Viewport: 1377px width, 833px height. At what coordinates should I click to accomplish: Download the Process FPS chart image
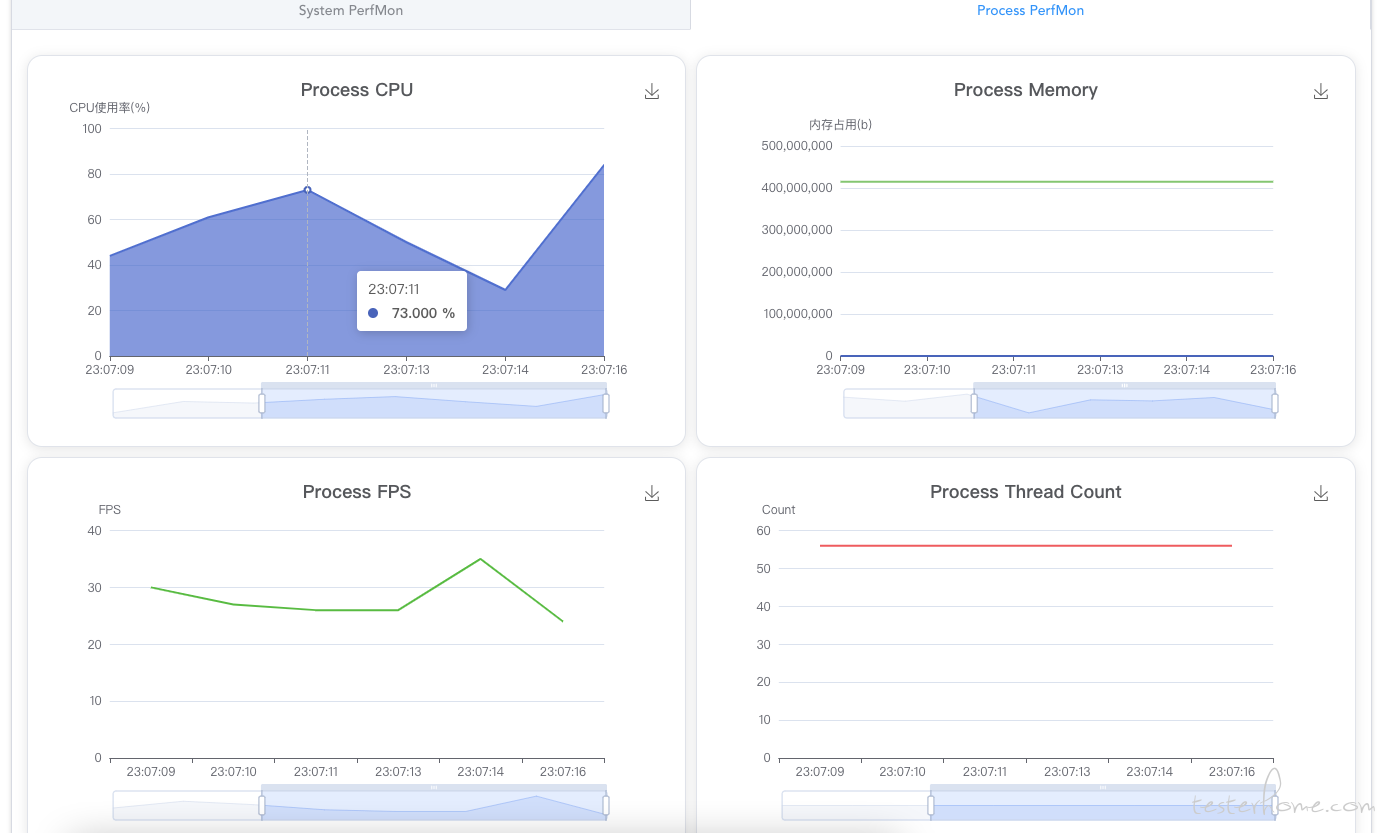(652, 494)
